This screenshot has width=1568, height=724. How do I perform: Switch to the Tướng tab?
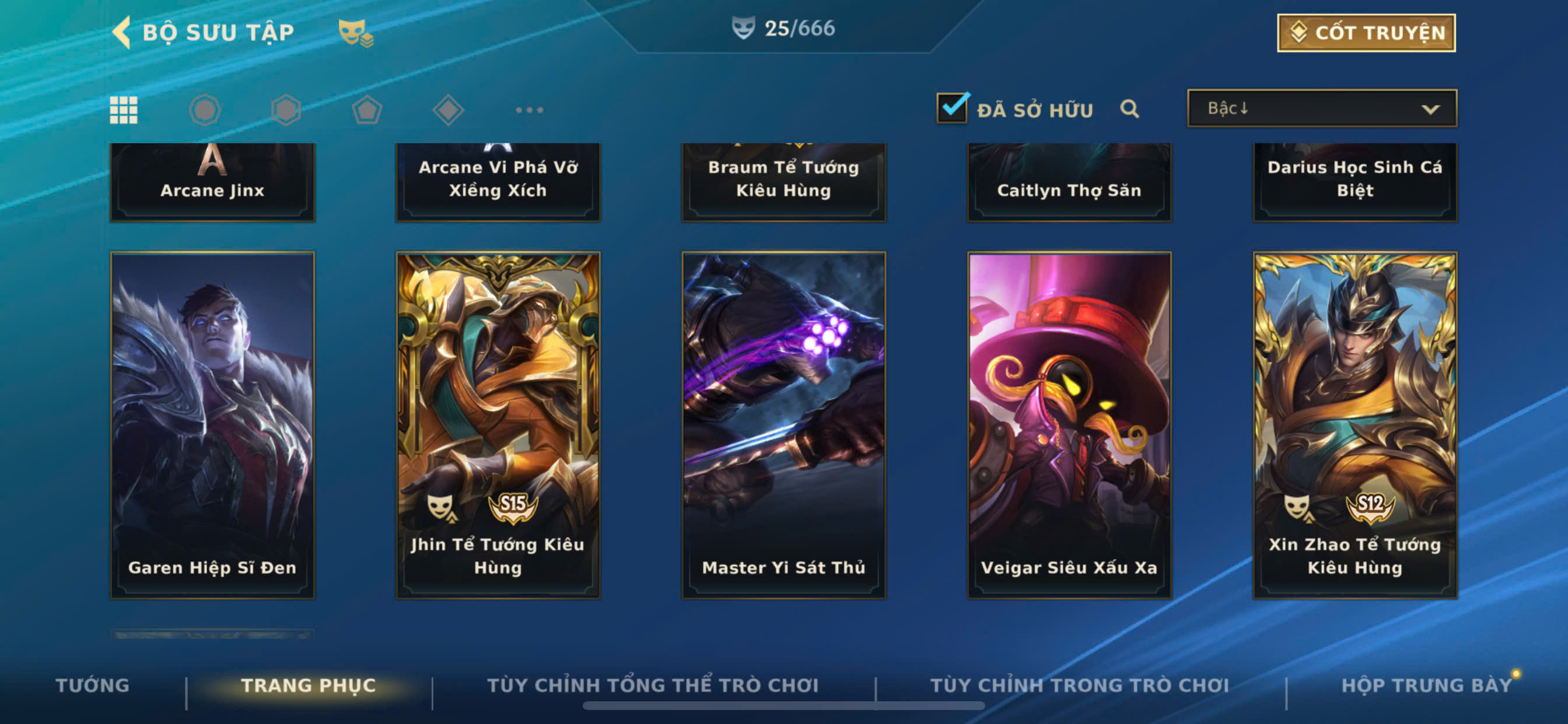[93, 686]
